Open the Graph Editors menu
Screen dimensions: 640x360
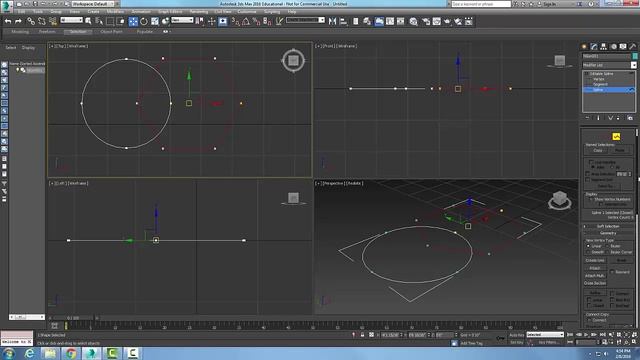(x=170, y=11)
